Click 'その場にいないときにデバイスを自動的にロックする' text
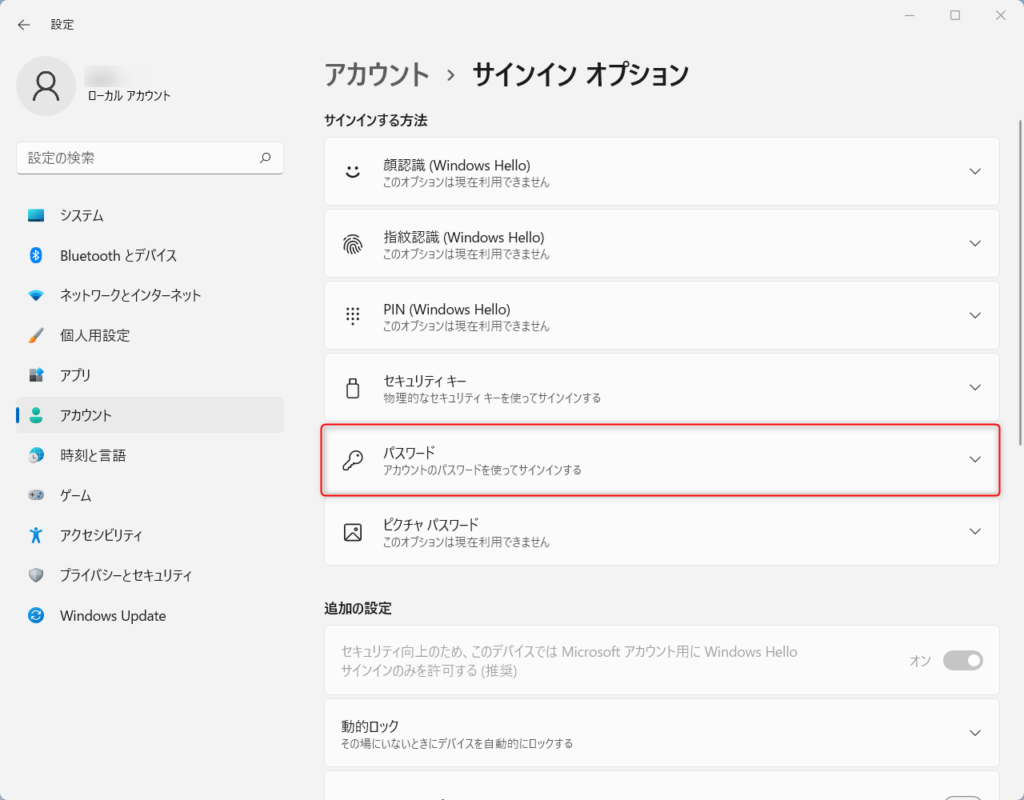The image size is (1024, 800). tap(457, 744)
